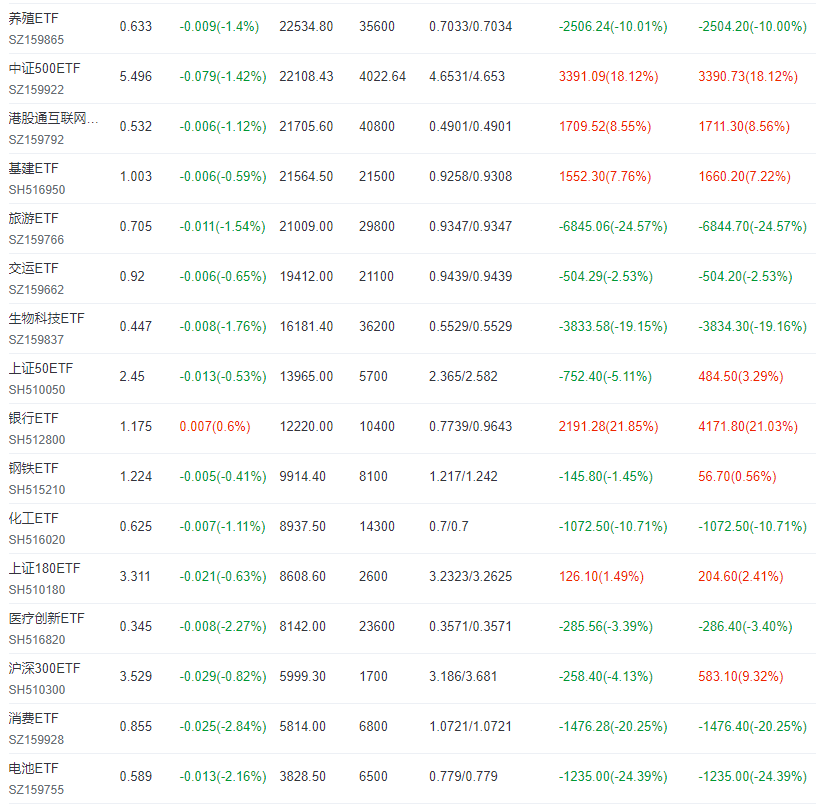Open the 港股通互联网 fund name

pyautogui.click(x=53, y=118)
